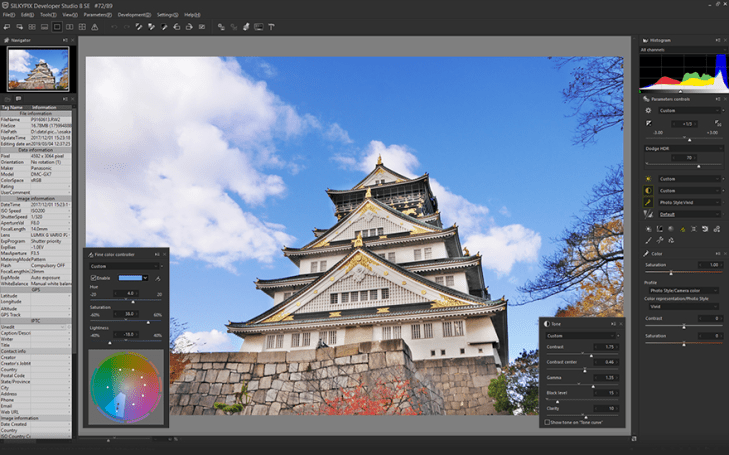The image size is (729, 455).
Task: Open the Parameters menu
Action: (97, 15)
